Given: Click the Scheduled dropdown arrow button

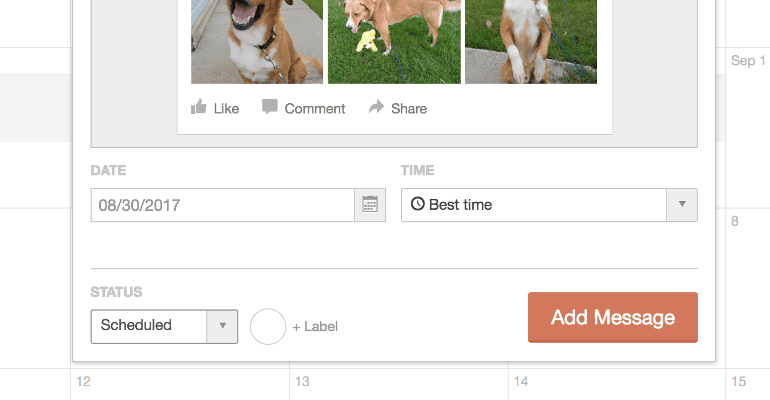Looking at the screenshot, I should [222, 326].
